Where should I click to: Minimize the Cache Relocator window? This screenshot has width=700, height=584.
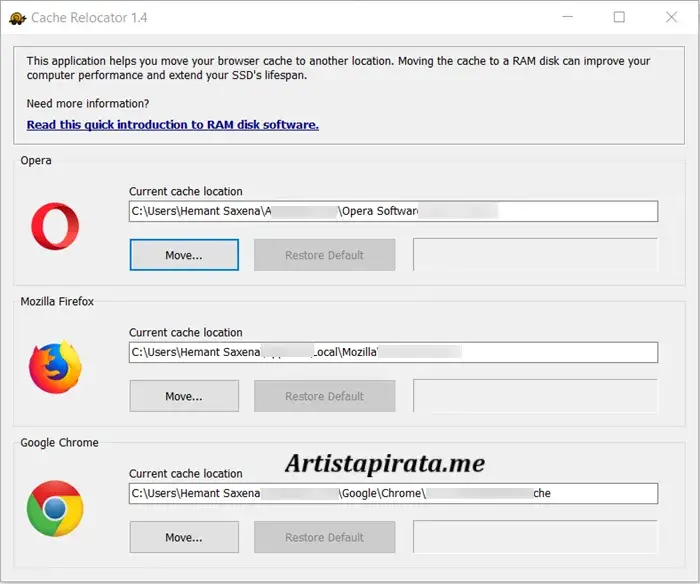pyautogui.click(x=567, y=17)
